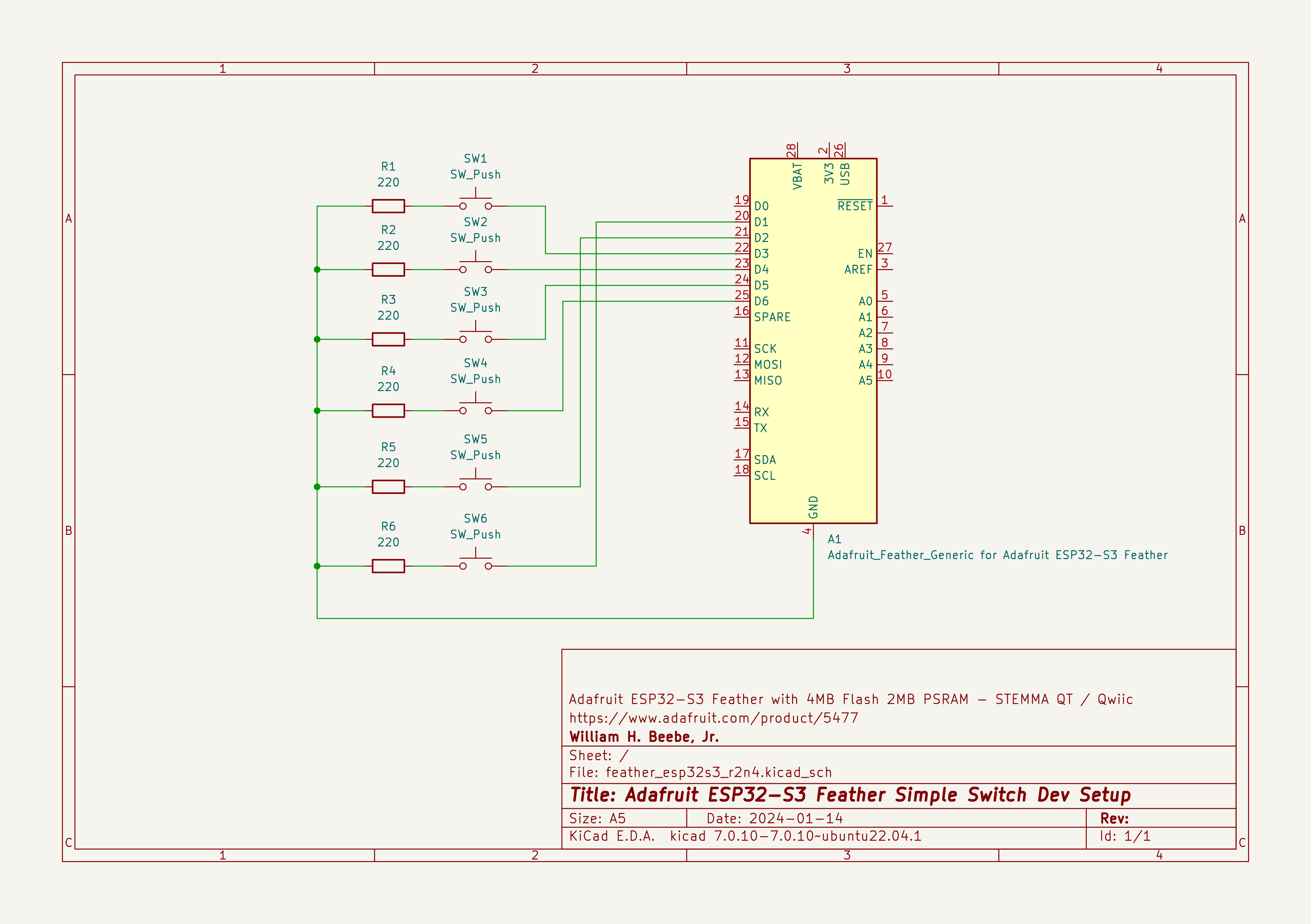Click the adafruit.com product URL text
1311x924 pixels.
[714, 718]
